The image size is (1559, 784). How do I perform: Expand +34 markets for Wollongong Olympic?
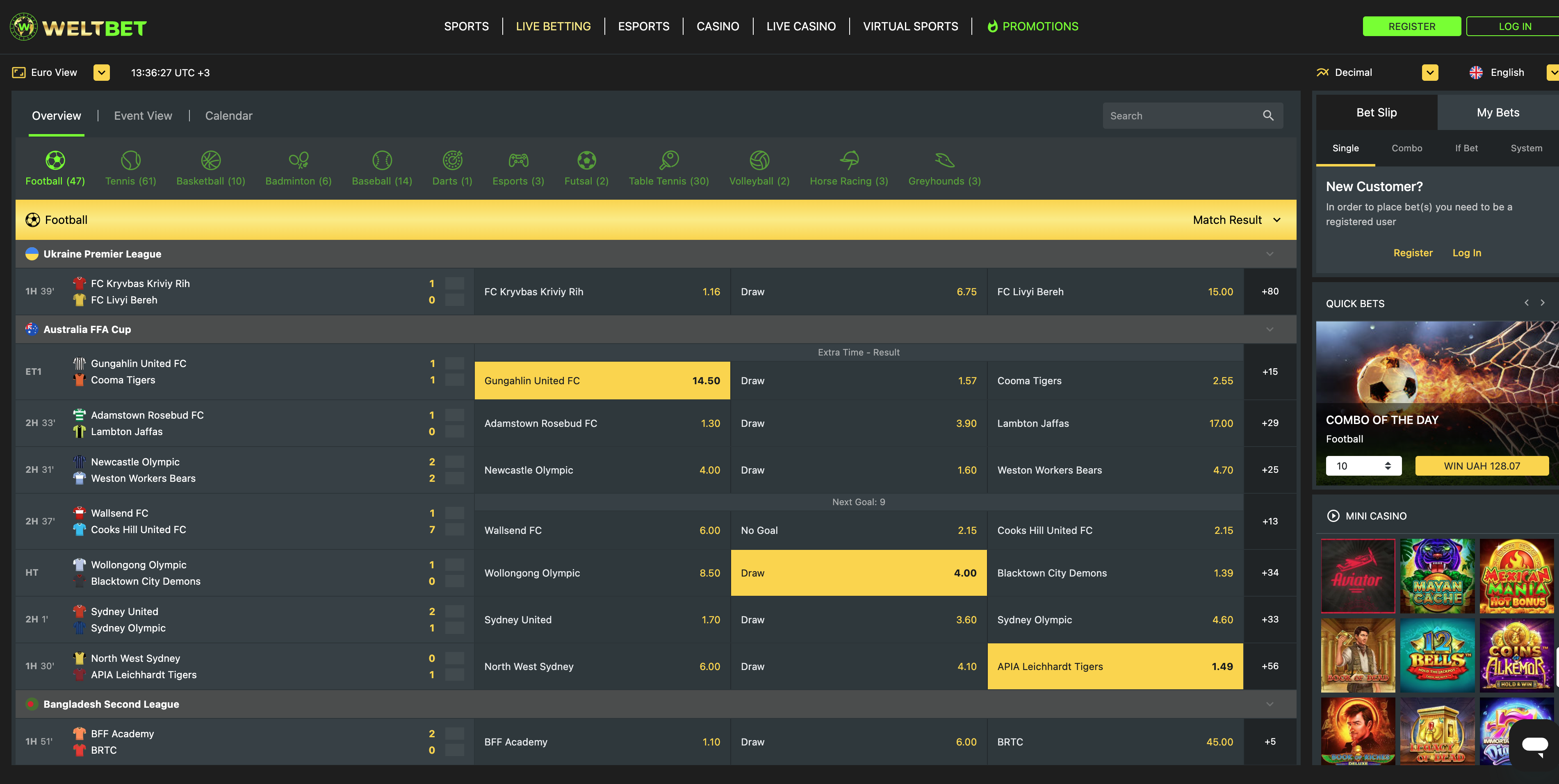coord(1270,573)
